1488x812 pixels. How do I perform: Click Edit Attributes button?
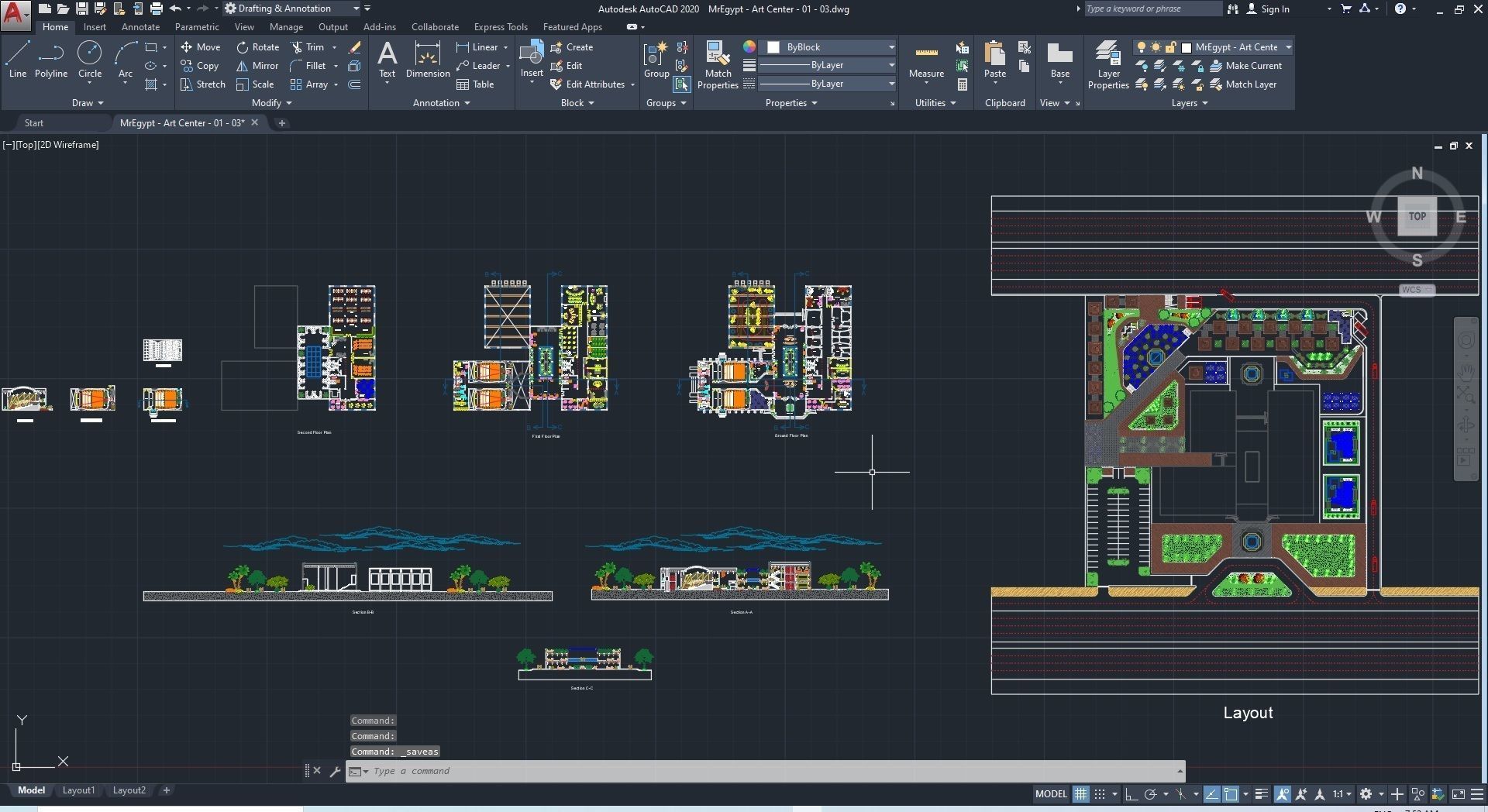(x=587, y=84)
